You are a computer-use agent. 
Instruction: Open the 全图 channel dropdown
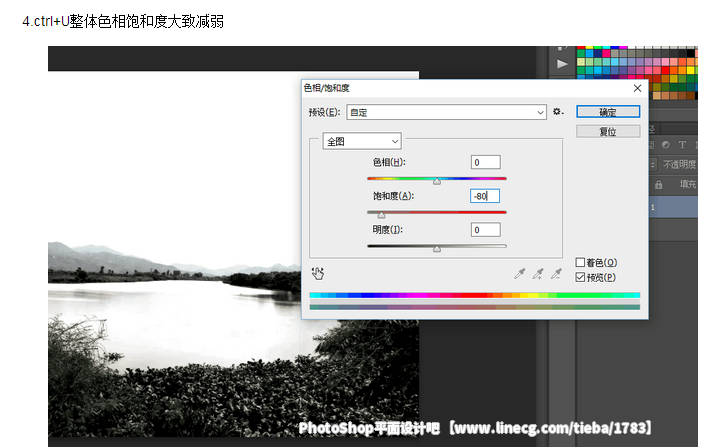point(362,142)
